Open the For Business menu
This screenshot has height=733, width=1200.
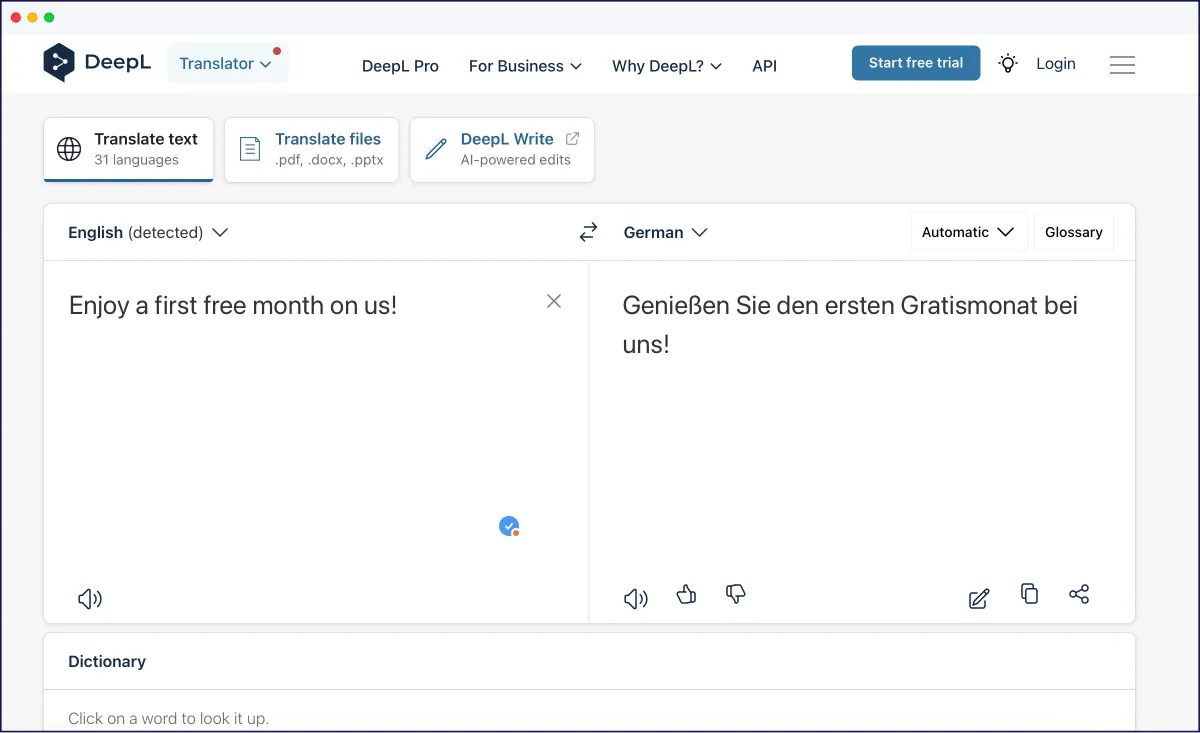[525, 66]
